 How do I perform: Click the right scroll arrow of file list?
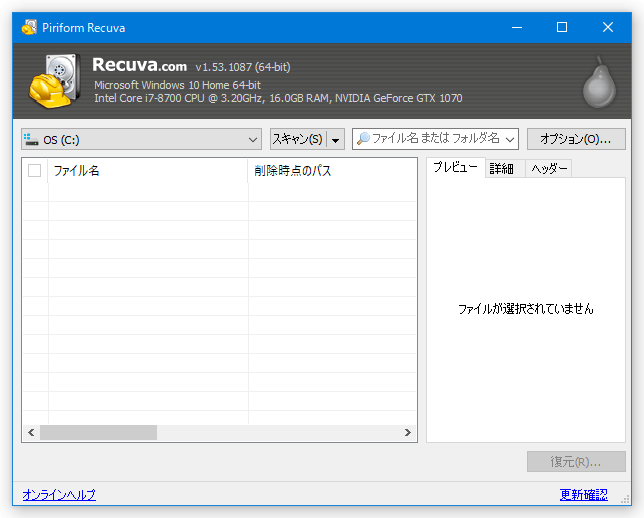(407, 433)
